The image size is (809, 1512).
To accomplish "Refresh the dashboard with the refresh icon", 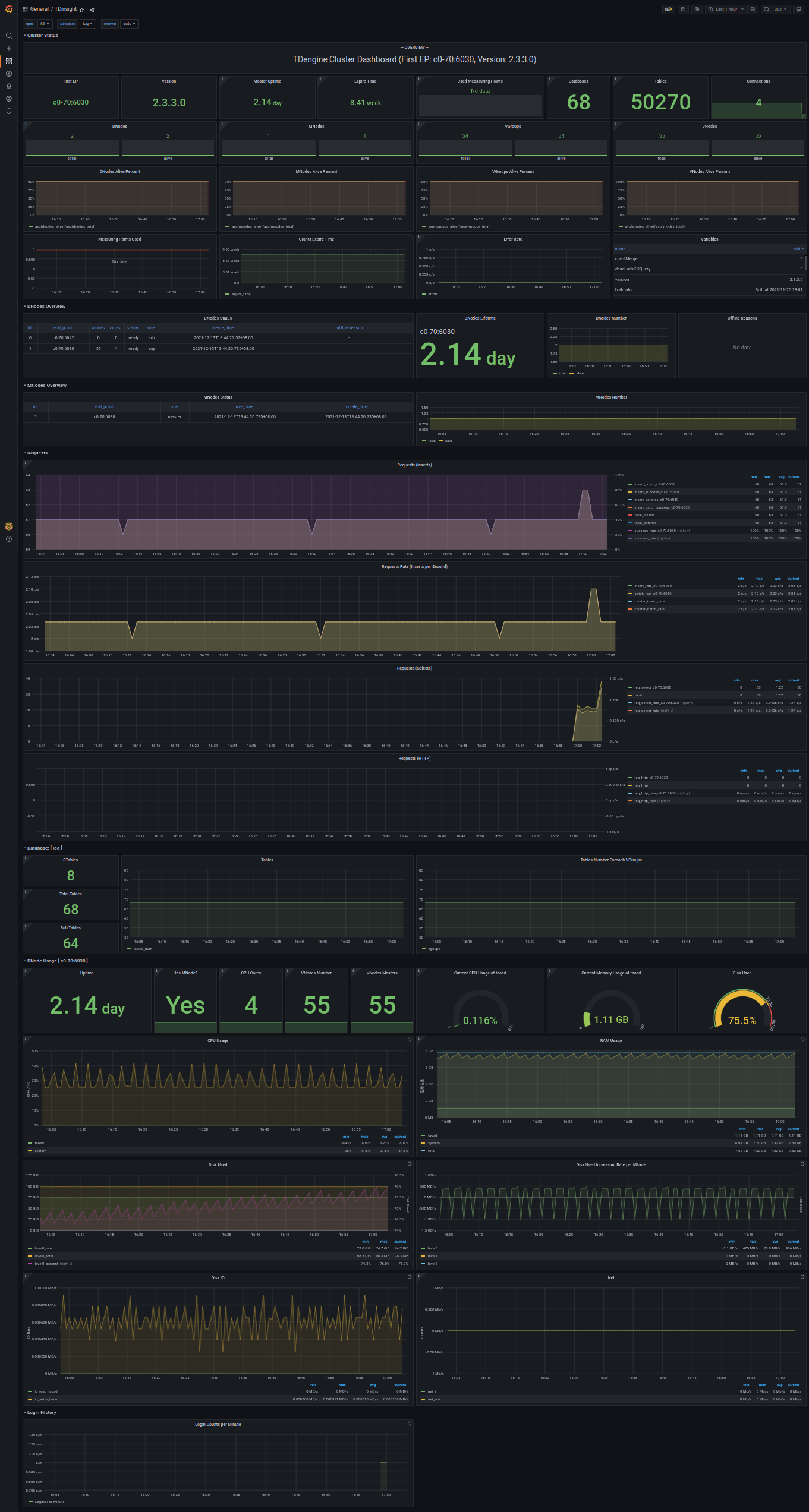I will click(766, 10).
